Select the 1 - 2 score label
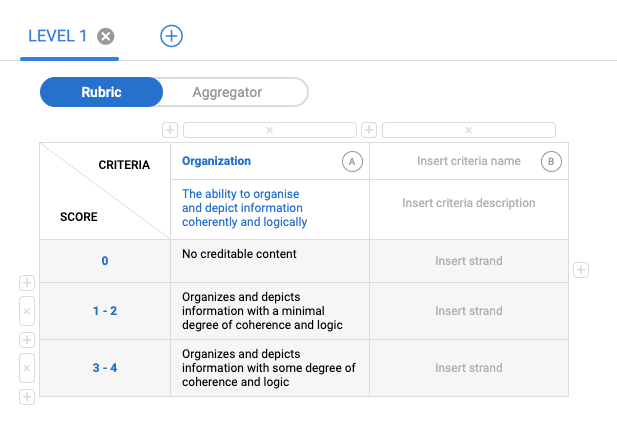 [105, 311]
